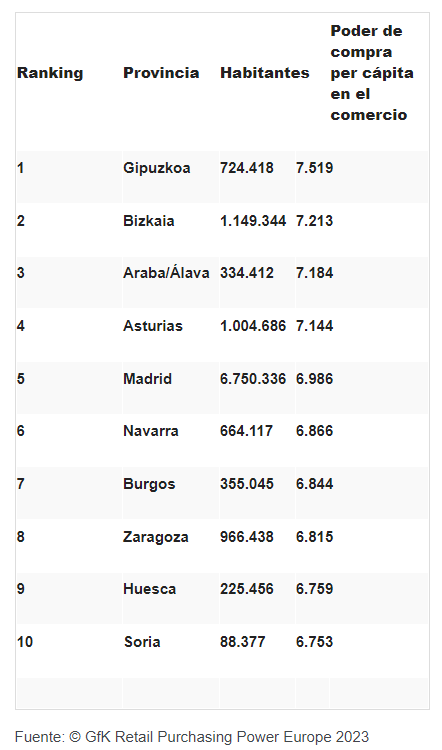Click the Ranking column header
This screenshot has width=442, height=750.
[50, 73]
